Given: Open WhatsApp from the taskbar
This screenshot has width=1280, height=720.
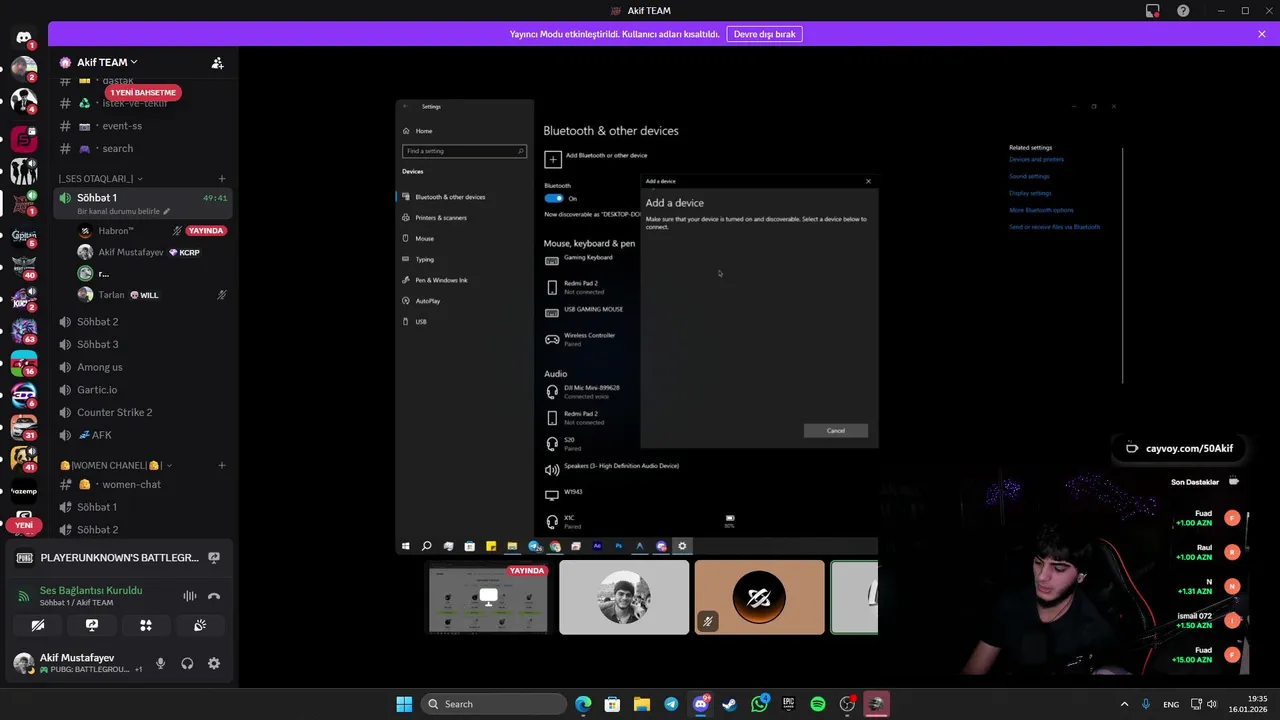Looking at the screenshot, I should pyautogui.click(x=759, y=704).
